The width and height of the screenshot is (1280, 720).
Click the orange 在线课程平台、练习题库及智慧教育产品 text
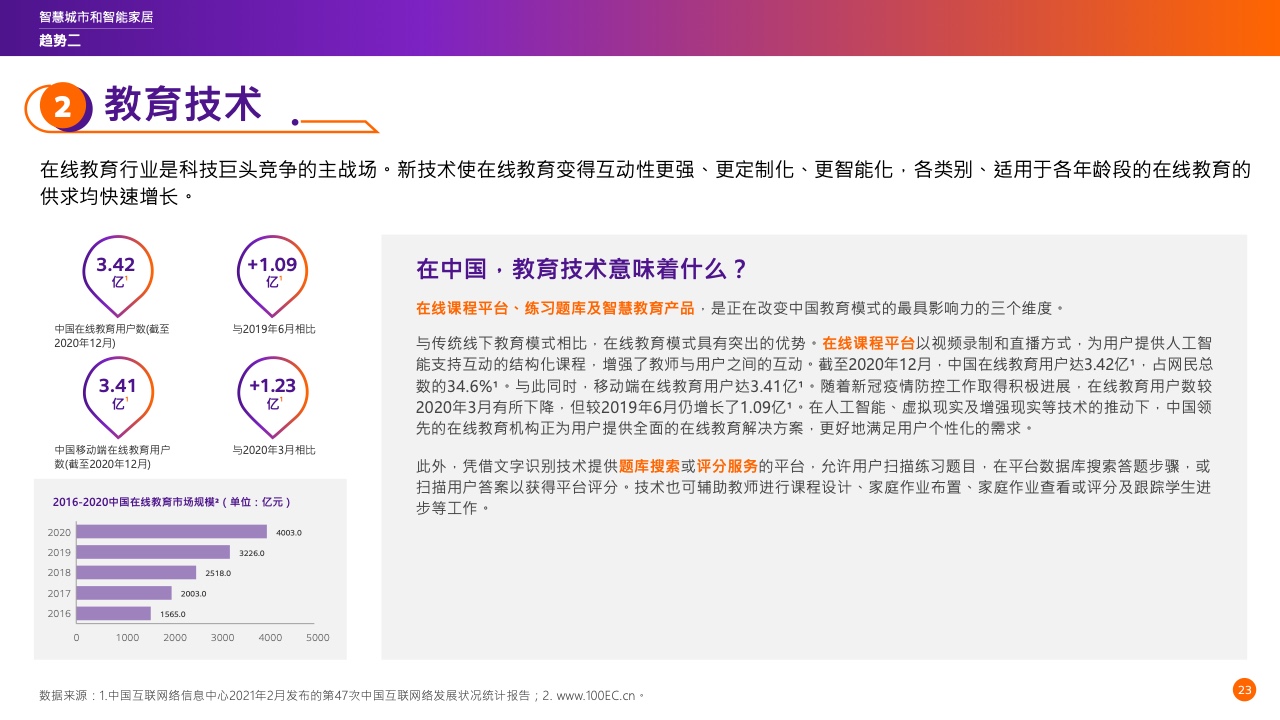coord(560,308)
